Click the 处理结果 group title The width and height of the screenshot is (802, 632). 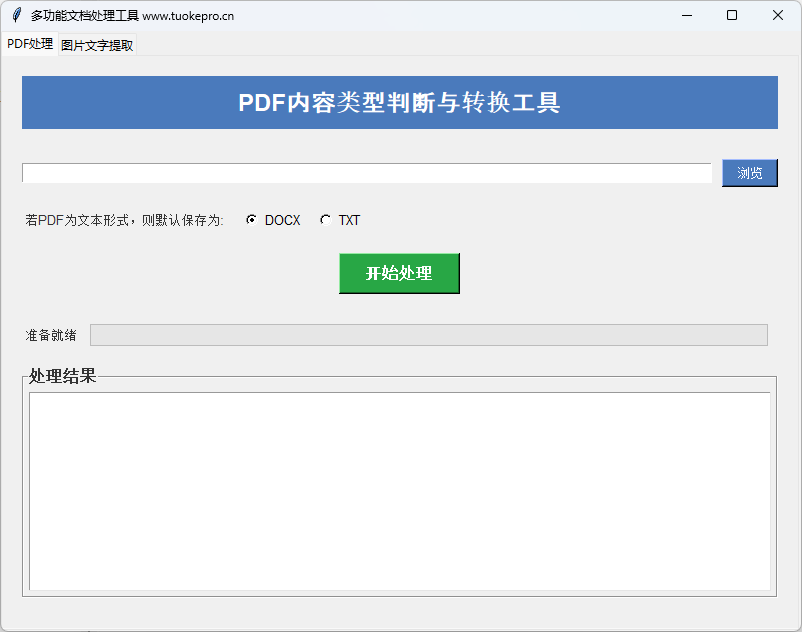click(x=62, y=376)
